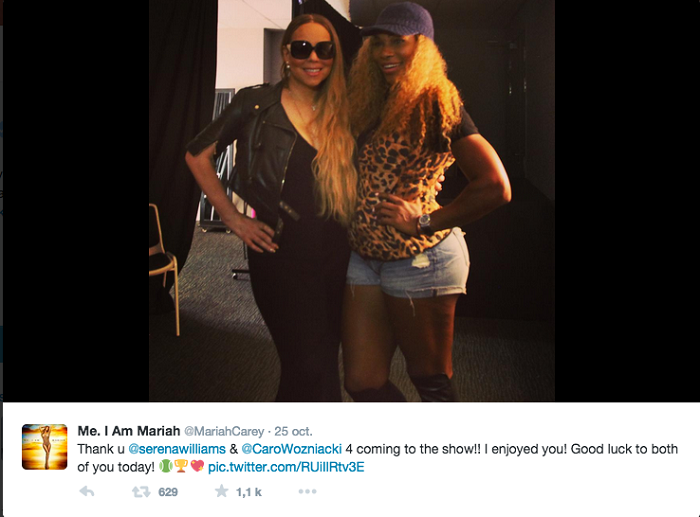Viewport: 700px width, 517px height.
Task: Dismiss the lightbox via the left dark overlay
Action: pyautogui.click(x=76, y=200)
